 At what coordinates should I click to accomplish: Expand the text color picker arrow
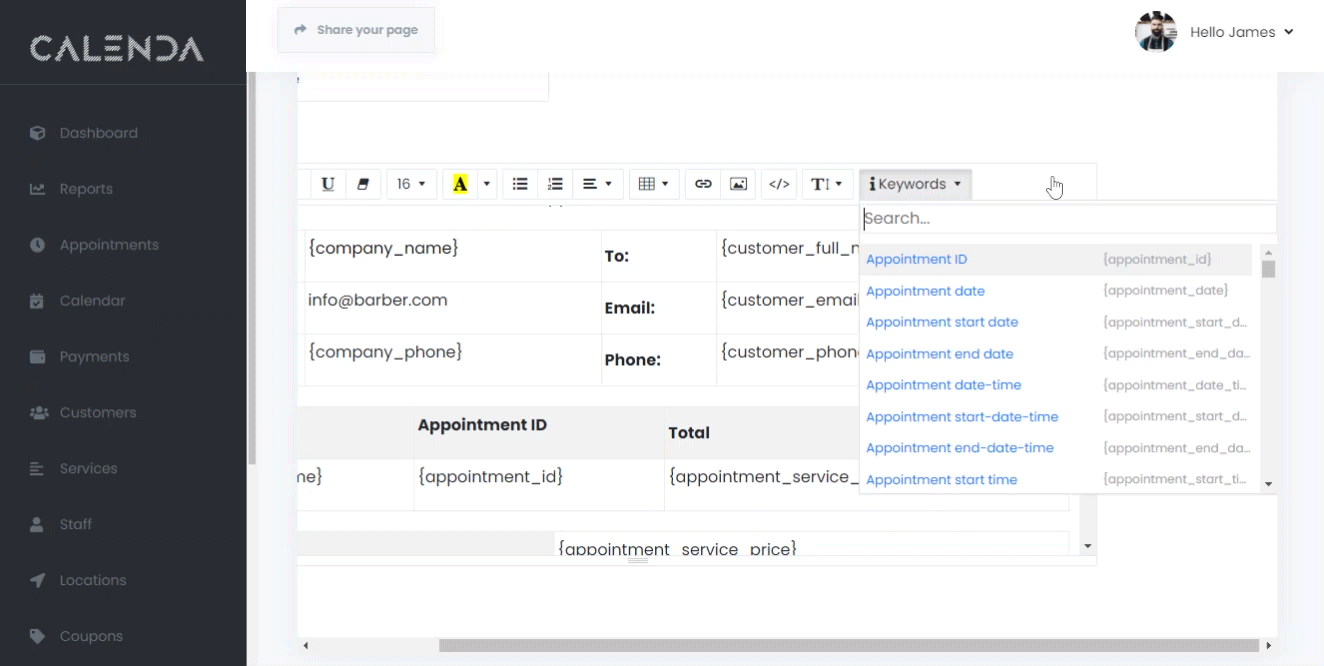pos(487,184)
